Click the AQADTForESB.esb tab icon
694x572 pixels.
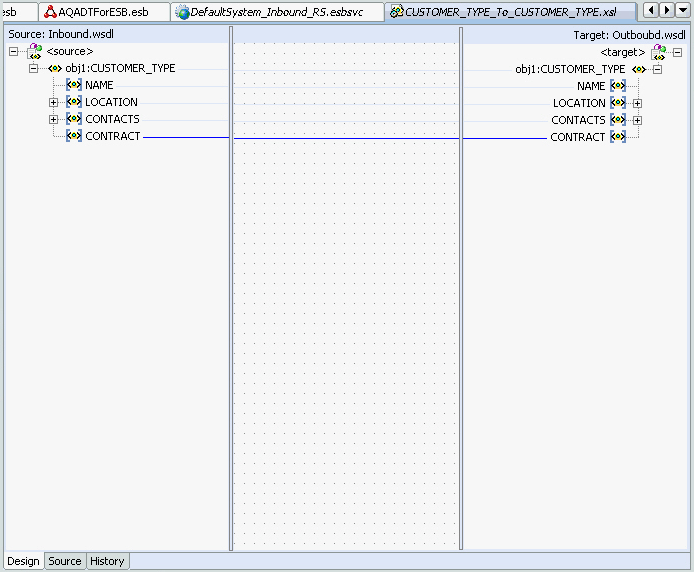(x=50, y=12)
